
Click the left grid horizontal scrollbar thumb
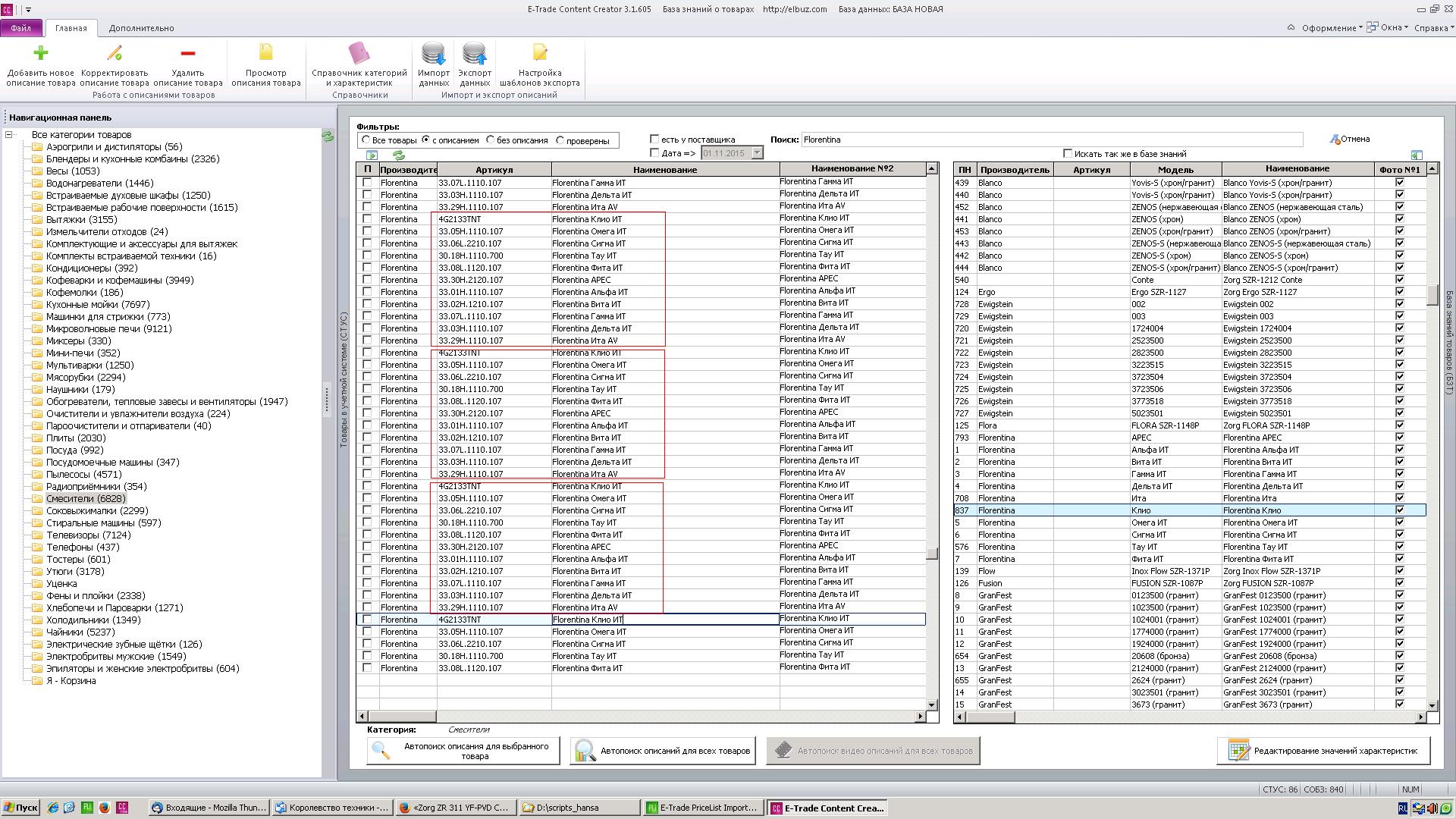[x=402, y=716]
